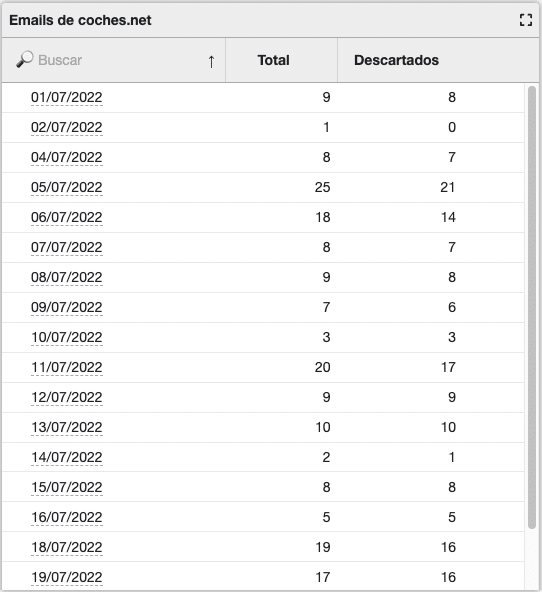Select the 13/07/2022 date
Screen dimensions: 542x592
[66, 427]
